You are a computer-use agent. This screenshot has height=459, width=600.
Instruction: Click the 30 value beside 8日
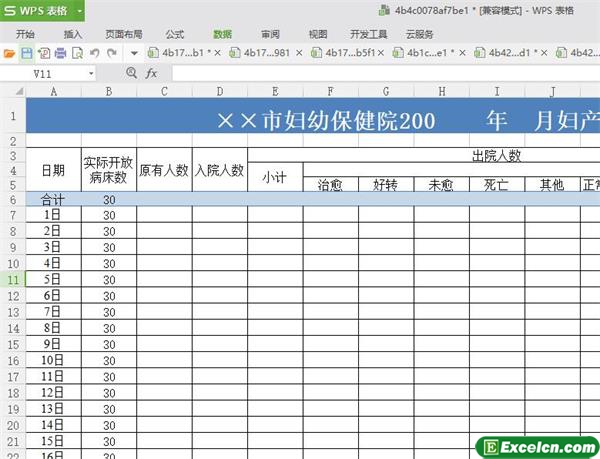109,328
